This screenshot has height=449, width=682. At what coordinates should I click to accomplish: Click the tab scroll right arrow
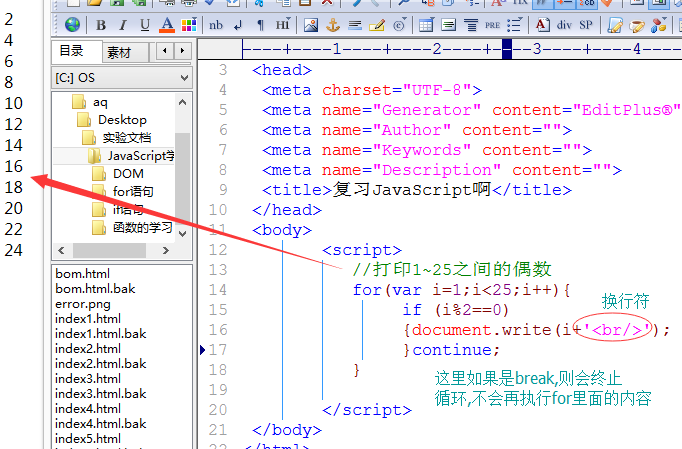pyautogui.click(x=183, y=51)
